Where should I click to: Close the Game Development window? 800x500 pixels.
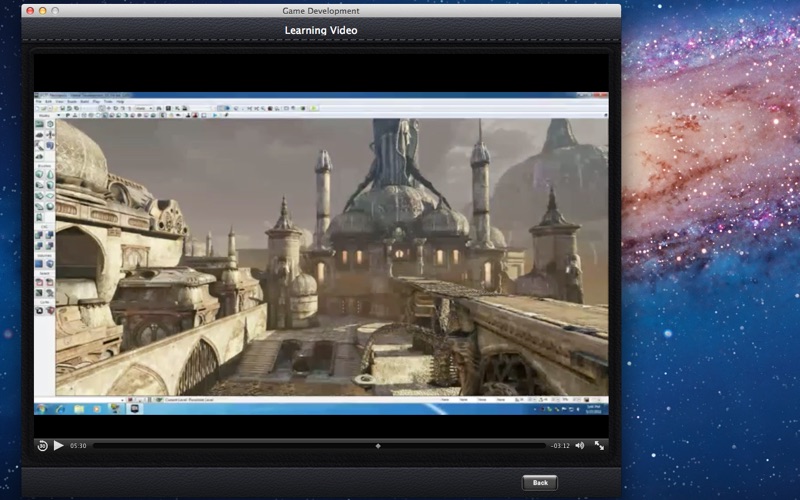coord(30,11)
